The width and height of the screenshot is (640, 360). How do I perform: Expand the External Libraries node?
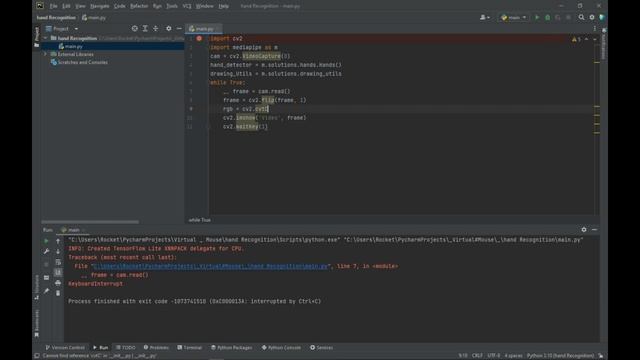coord(45,54)
